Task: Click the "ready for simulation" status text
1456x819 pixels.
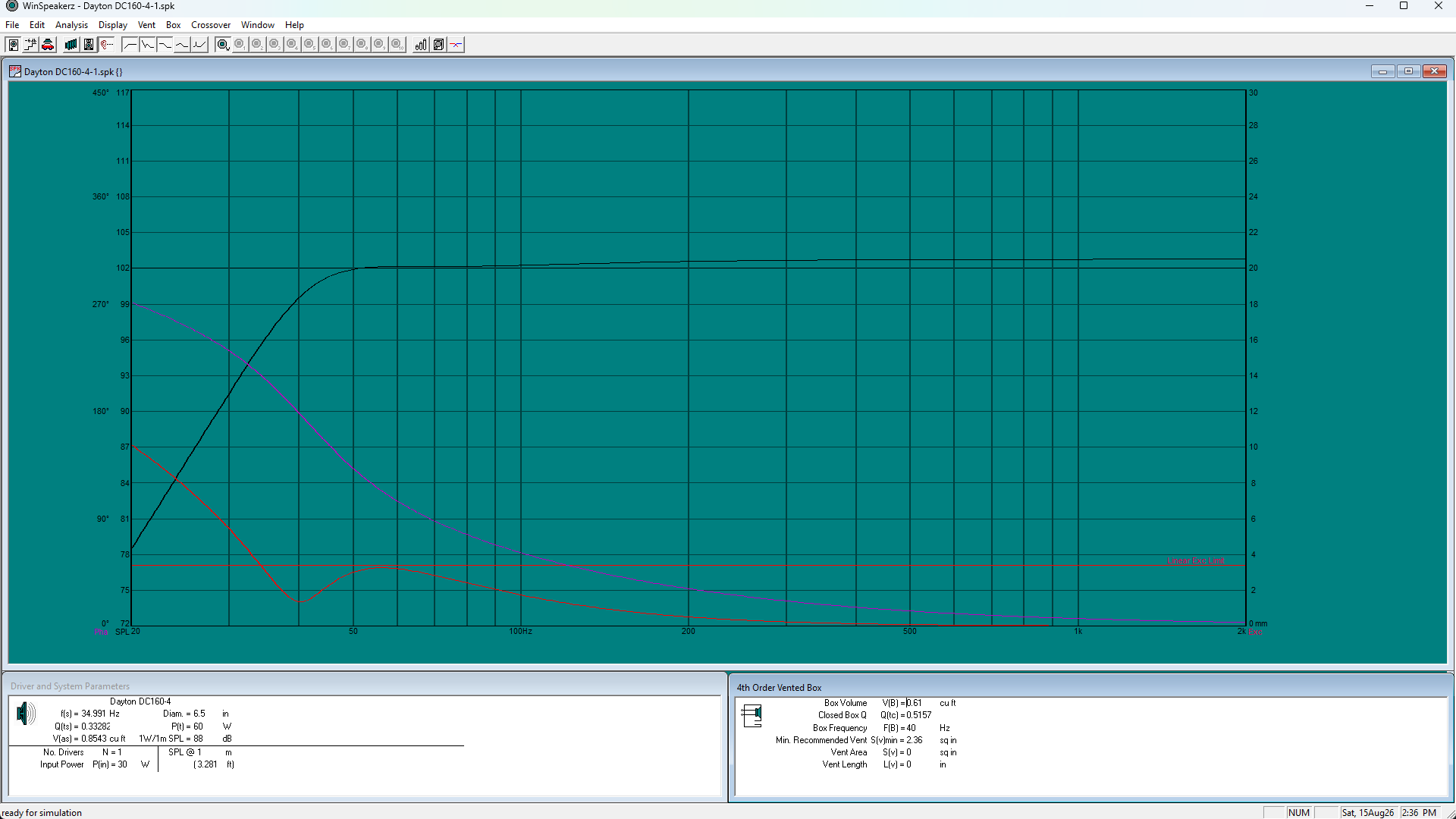Action: [42, 813]
